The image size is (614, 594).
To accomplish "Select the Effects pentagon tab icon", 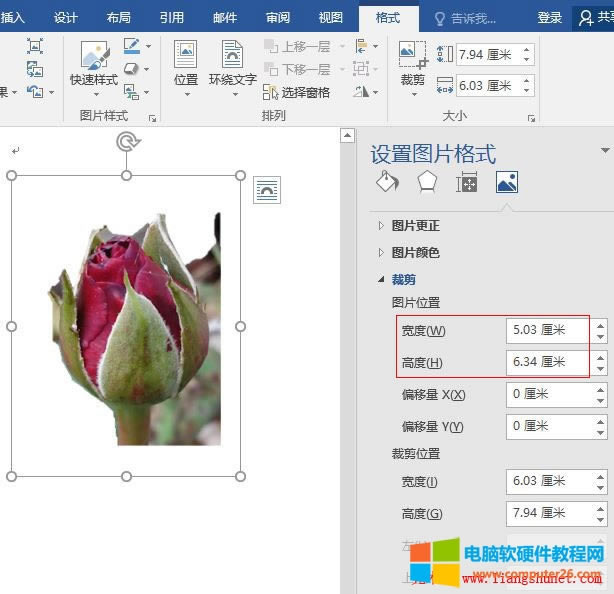I will [x=427, y=182].
